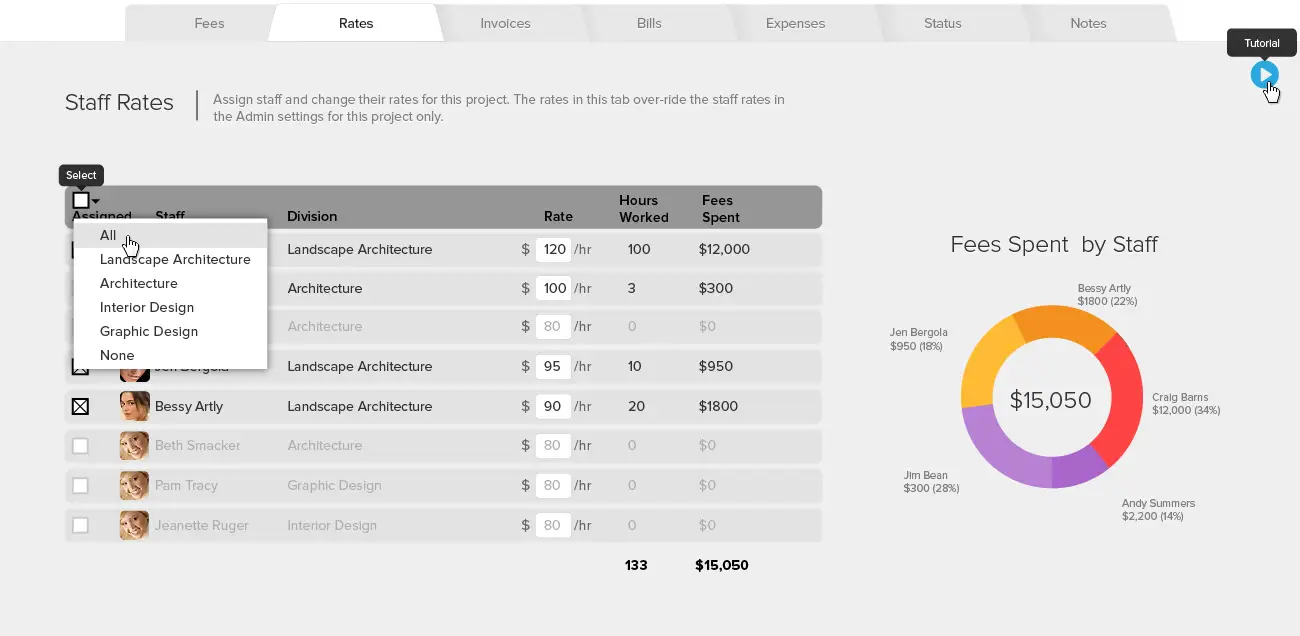Edit Bessy Artly's hourly rate field
The height and width of the screenshot is (636, 1300).
point(553,406)
